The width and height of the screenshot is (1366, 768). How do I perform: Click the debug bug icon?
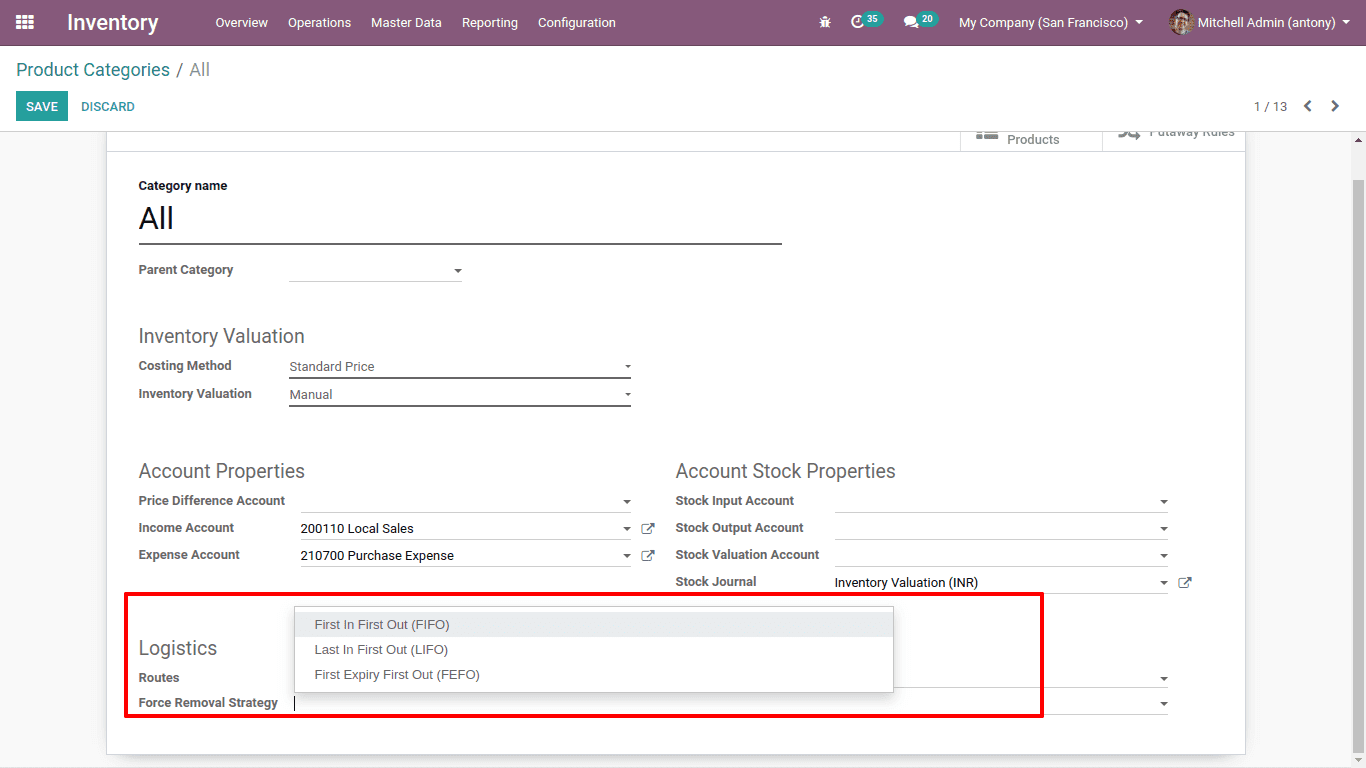(x=825, y=22)
